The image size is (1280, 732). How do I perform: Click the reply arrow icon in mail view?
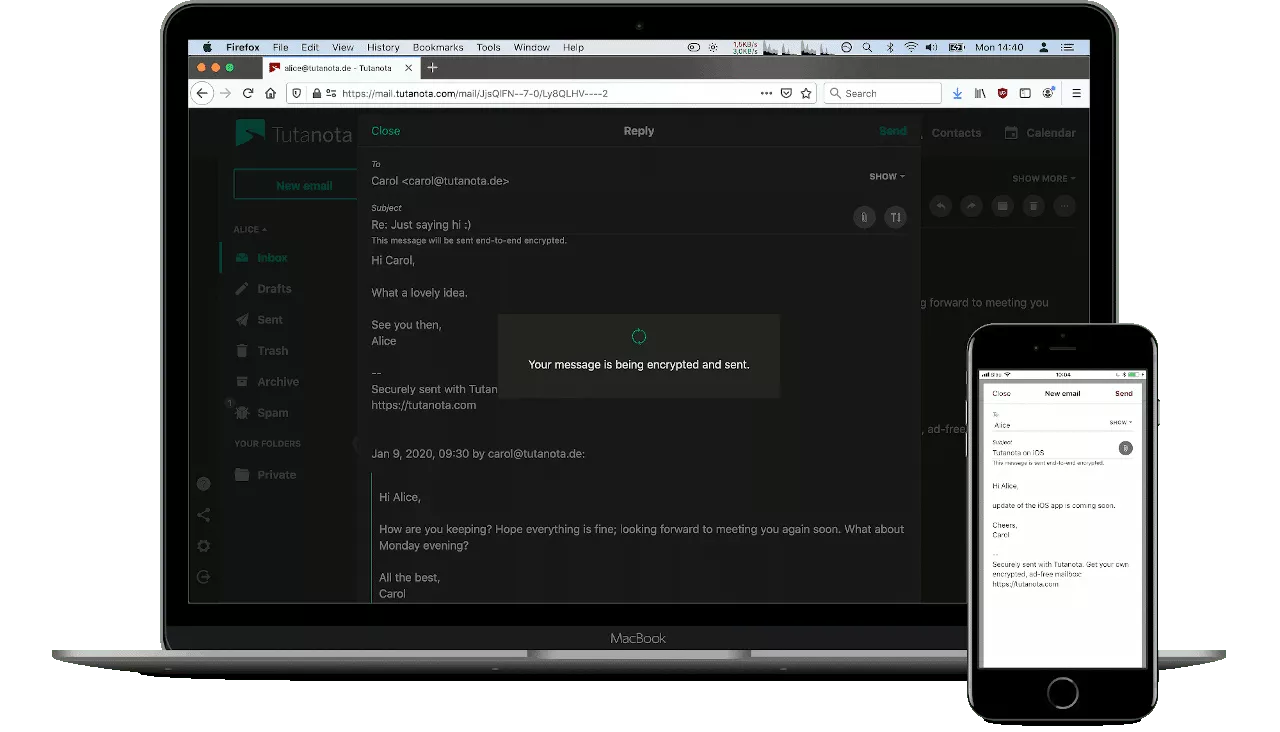coord(940,206)
